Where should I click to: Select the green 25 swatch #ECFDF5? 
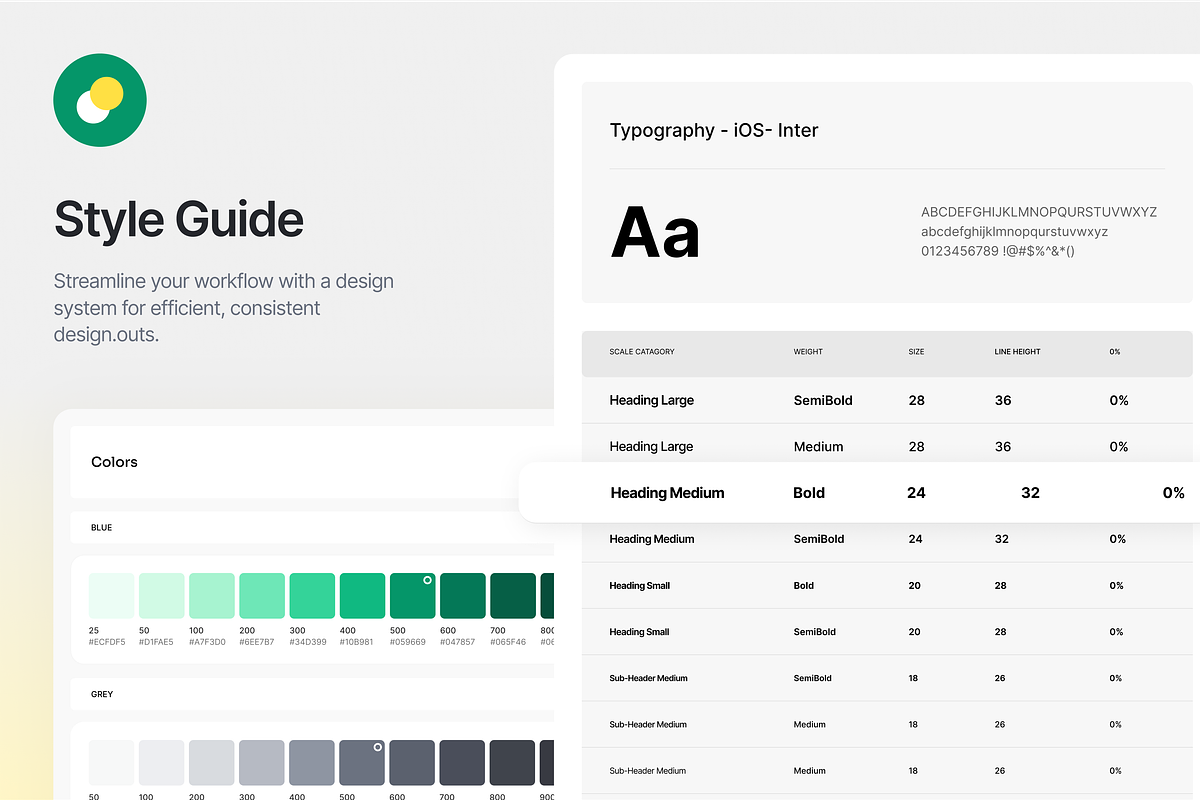(111, 596)
